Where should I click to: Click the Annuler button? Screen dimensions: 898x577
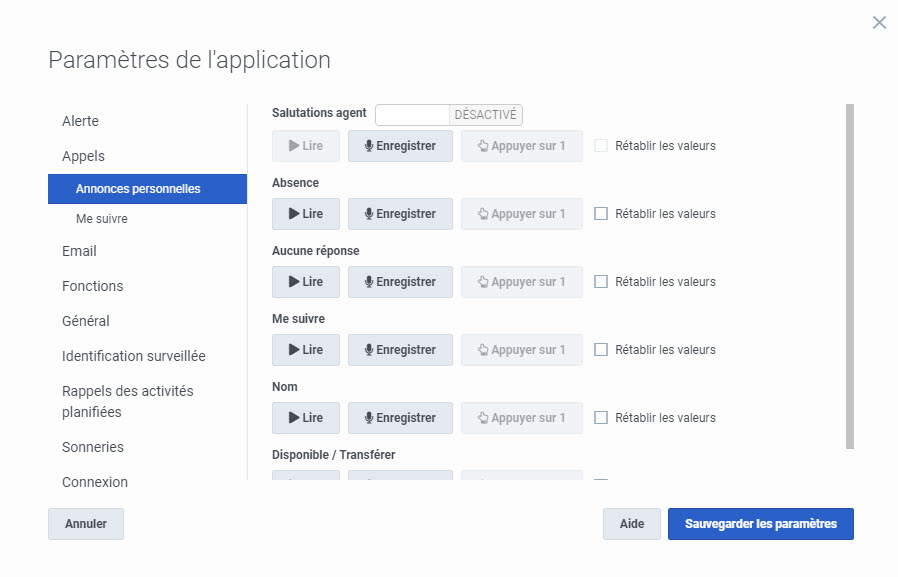pos(86,524)
